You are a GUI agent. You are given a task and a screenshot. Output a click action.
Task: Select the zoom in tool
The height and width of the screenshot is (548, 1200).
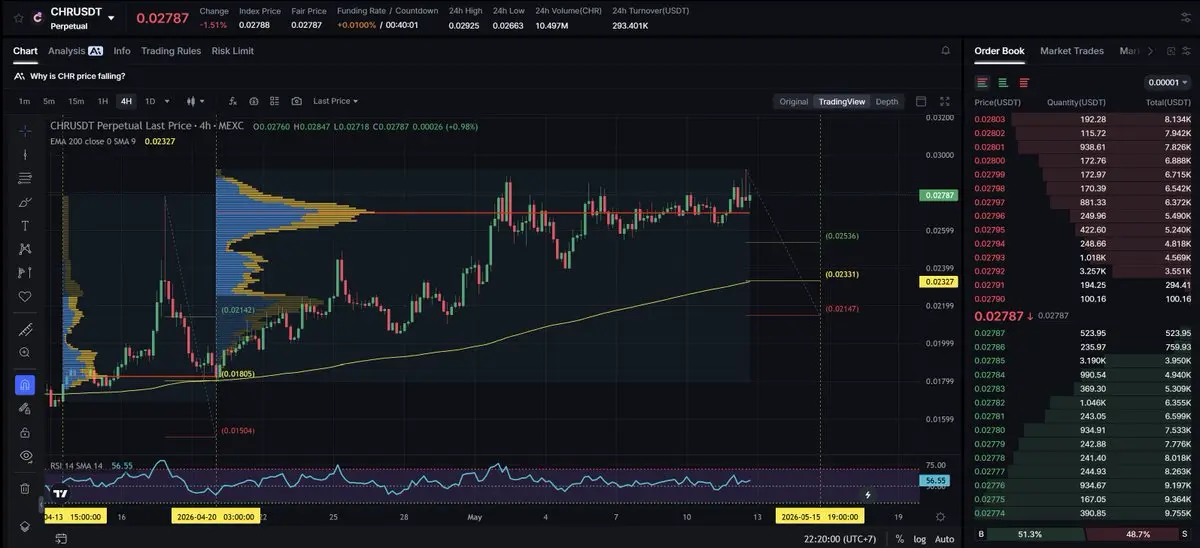(25, 353)
